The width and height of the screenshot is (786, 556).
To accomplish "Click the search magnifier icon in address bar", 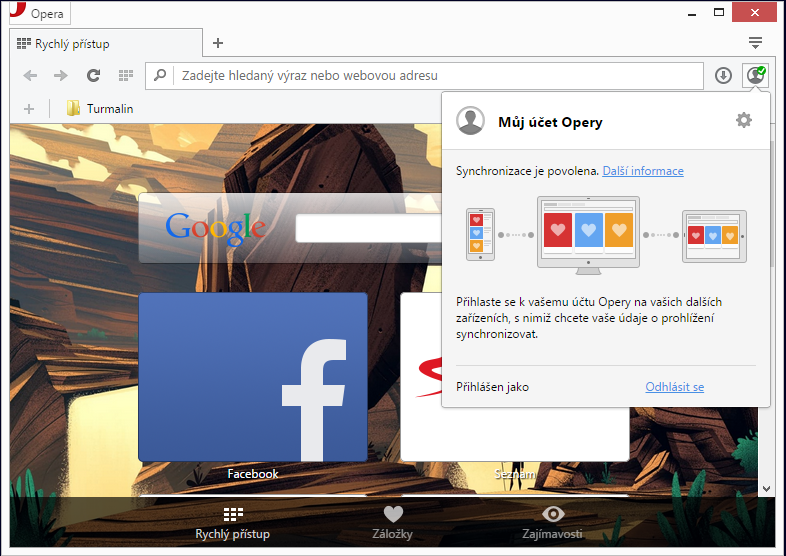I will (160, 76).
